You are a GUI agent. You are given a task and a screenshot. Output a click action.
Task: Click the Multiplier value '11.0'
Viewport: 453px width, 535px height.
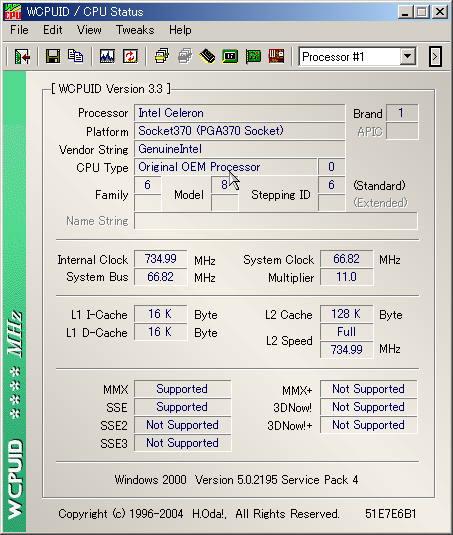347,277
